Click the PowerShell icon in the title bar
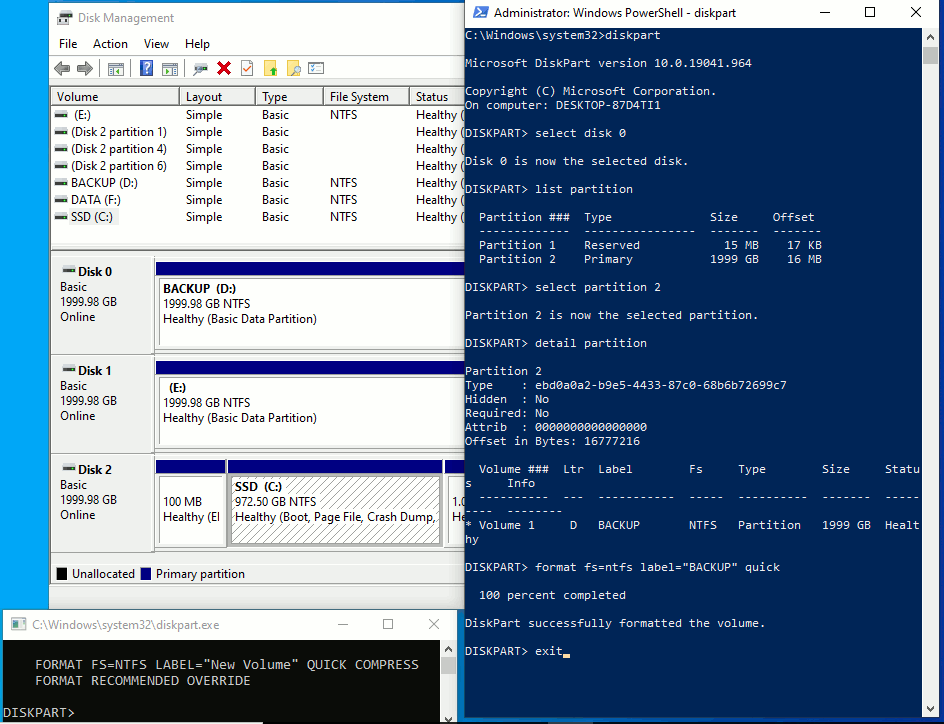 click(480, 13)
